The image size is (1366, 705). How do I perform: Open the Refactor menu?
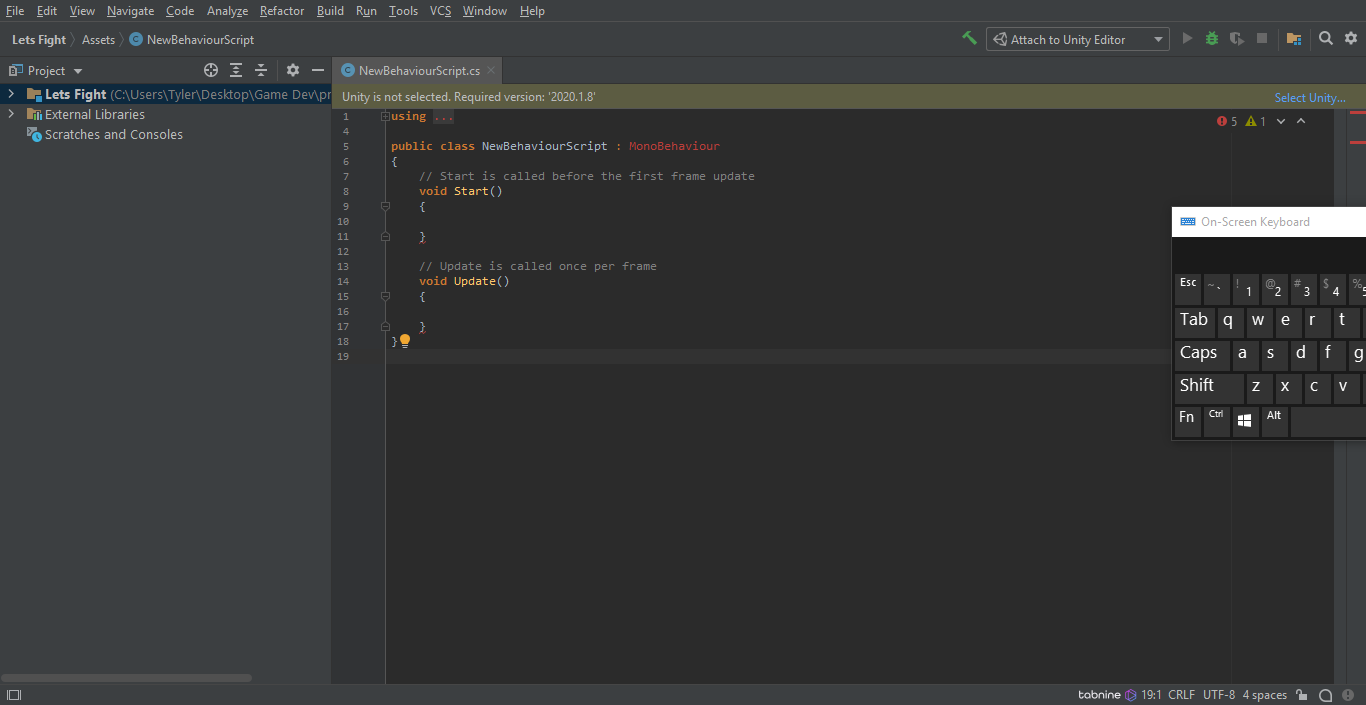click(281, 11)
